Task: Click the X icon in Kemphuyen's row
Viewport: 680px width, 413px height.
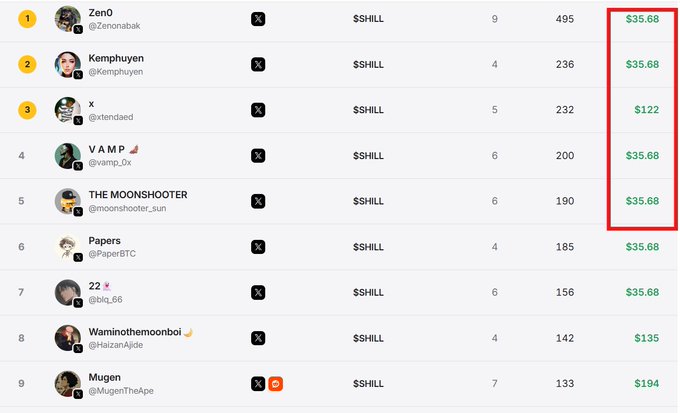Action: 258,64
